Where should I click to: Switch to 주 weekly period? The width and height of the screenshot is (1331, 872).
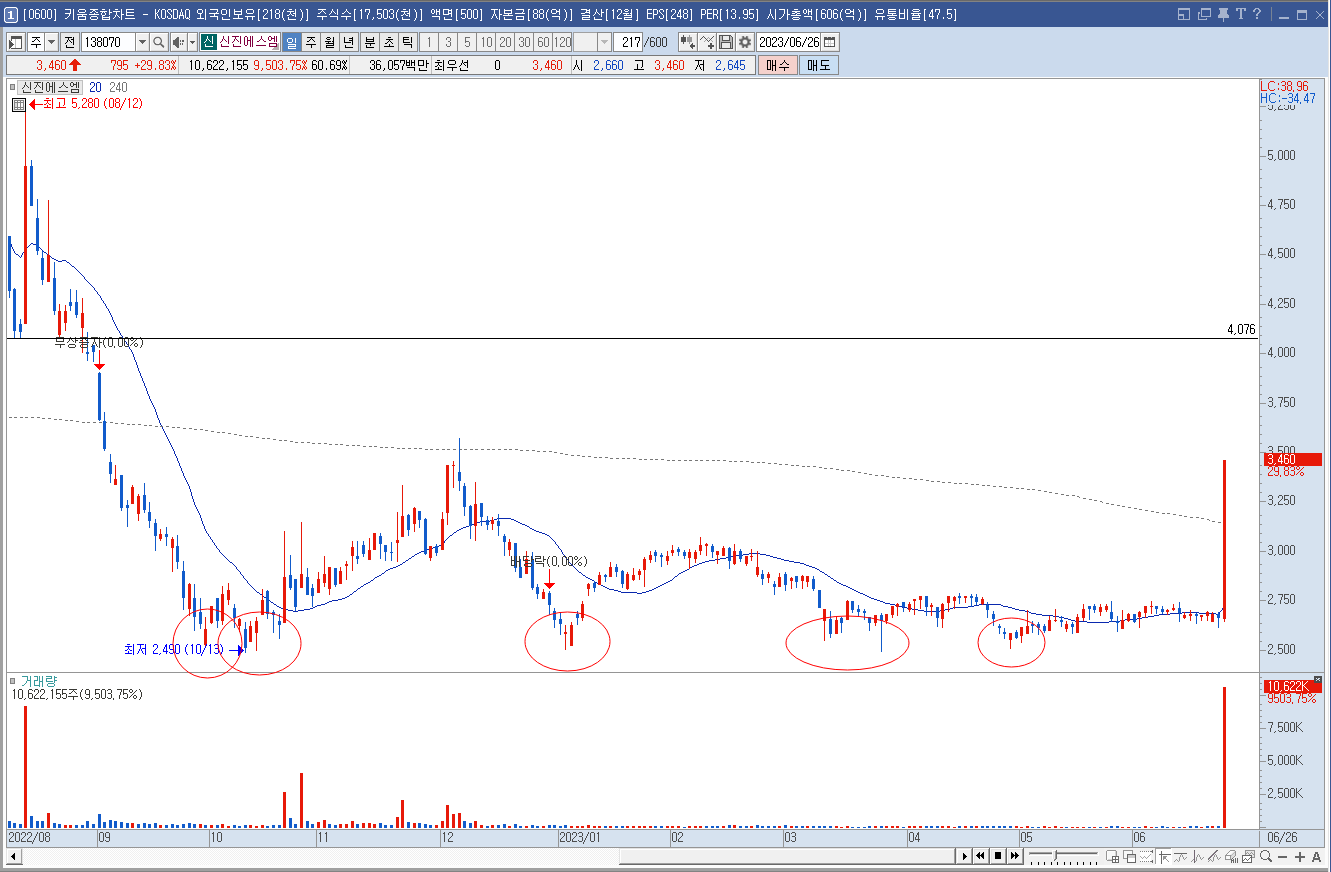[x=311, y=42]
